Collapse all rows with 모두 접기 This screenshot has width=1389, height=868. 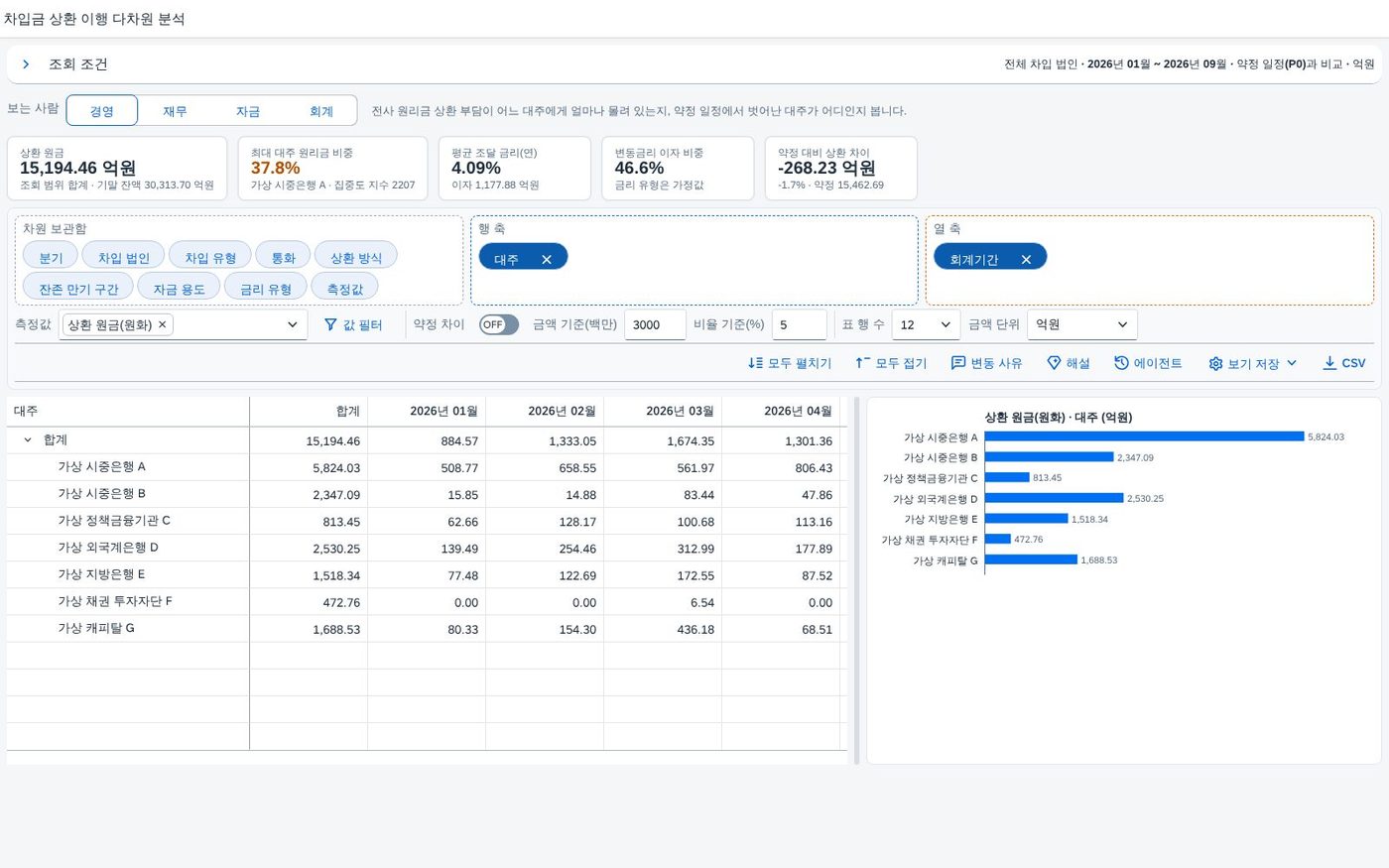[891, 363]
